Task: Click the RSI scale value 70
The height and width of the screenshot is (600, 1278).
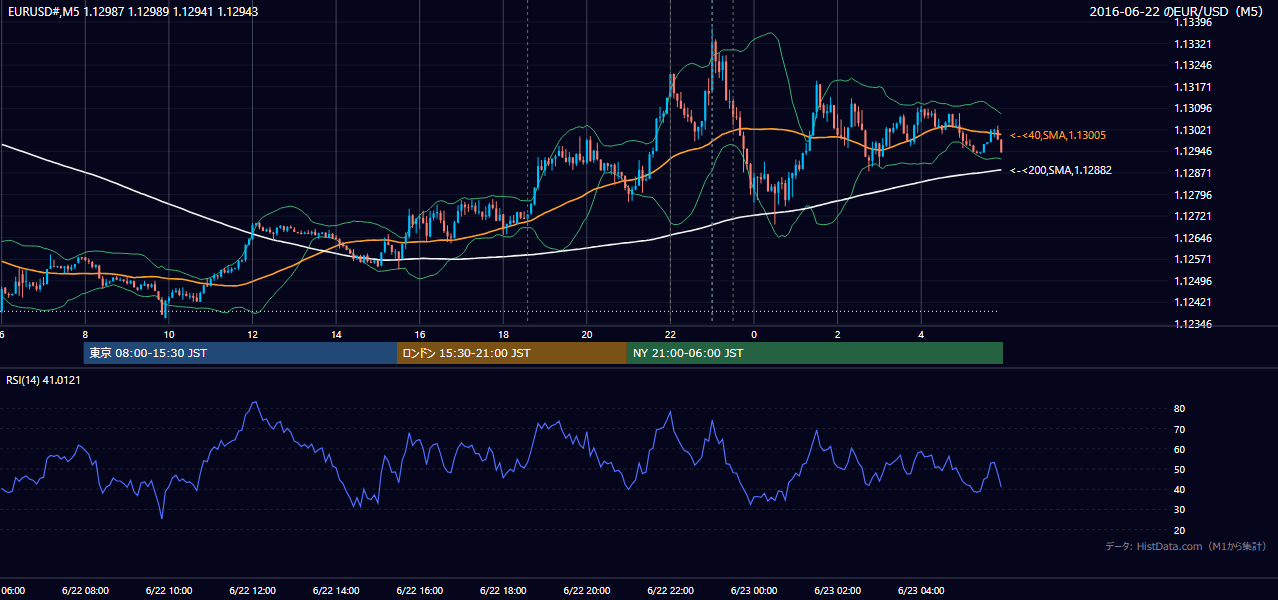Action: [1180, 429]
